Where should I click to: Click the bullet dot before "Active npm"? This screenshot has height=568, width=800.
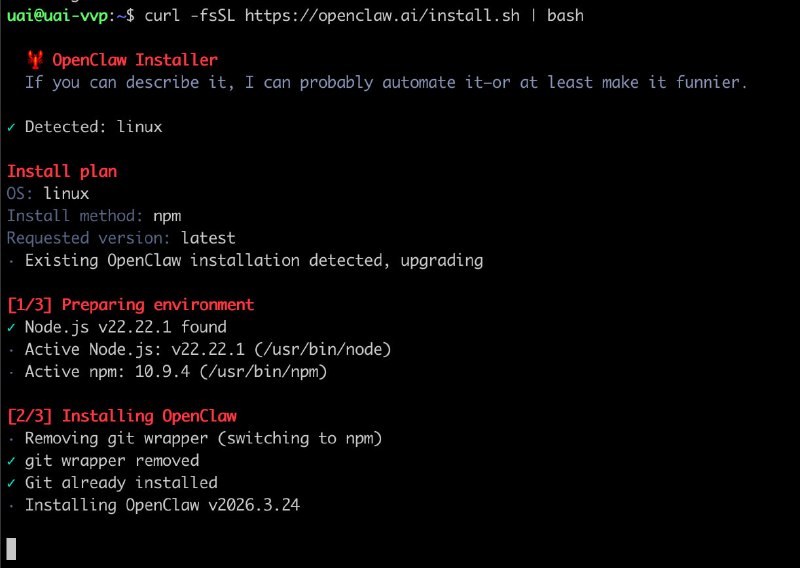pos(11,372)
